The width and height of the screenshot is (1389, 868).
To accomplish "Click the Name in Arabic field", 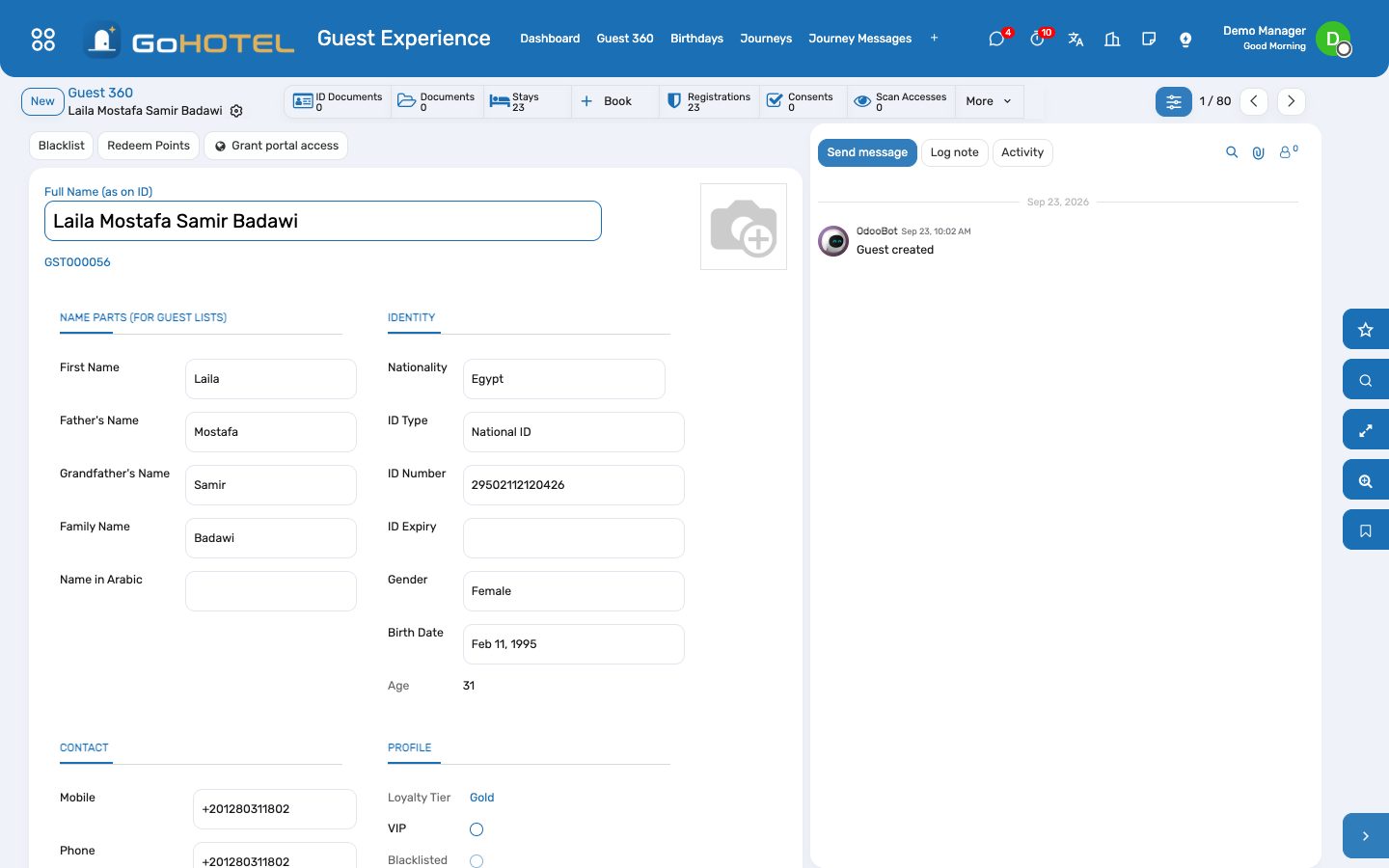I will coord(271,591).
